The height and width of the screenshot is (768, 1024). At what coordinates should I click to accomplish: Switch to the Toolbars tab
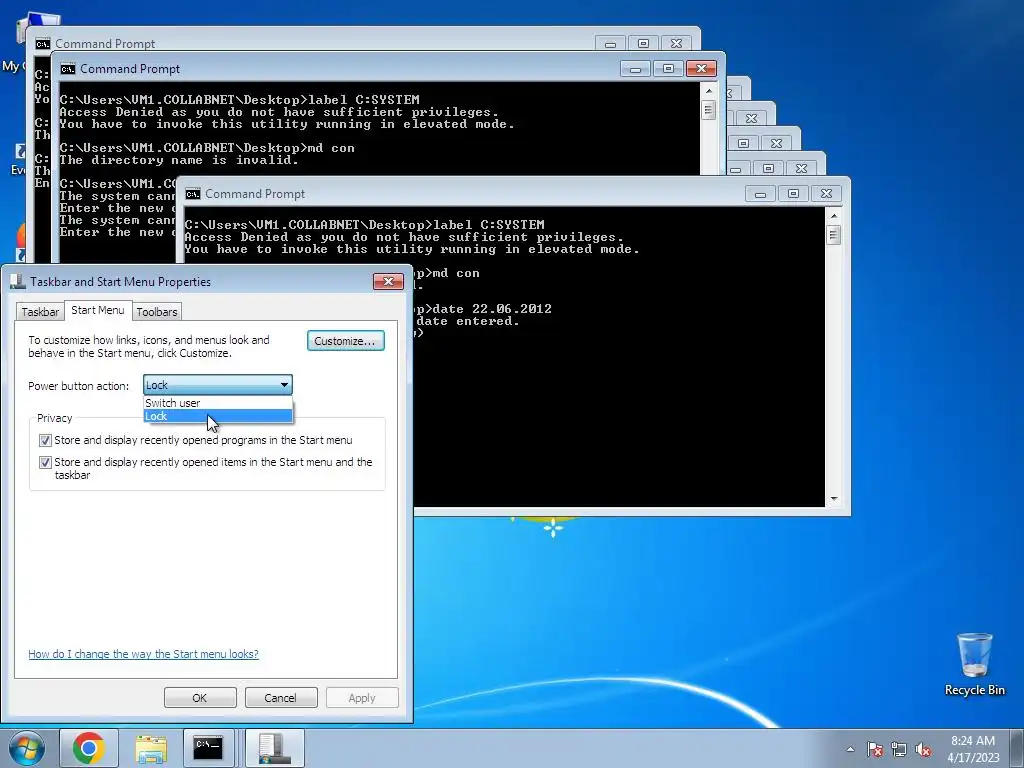pos(157,312)
